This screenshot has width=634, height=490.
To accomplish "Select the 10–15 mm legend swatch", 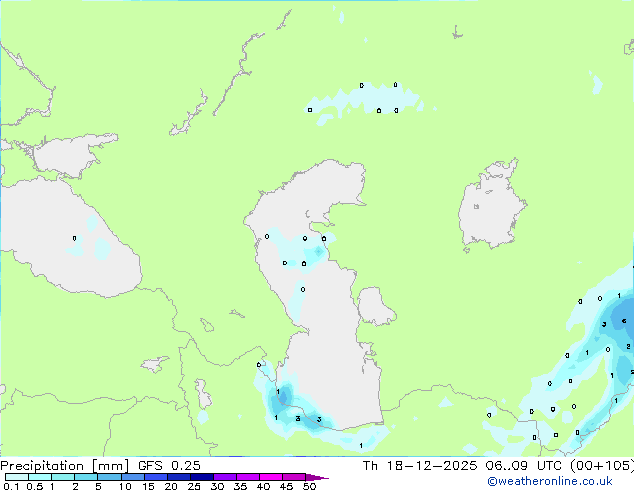I will click(x=132, y=477).
